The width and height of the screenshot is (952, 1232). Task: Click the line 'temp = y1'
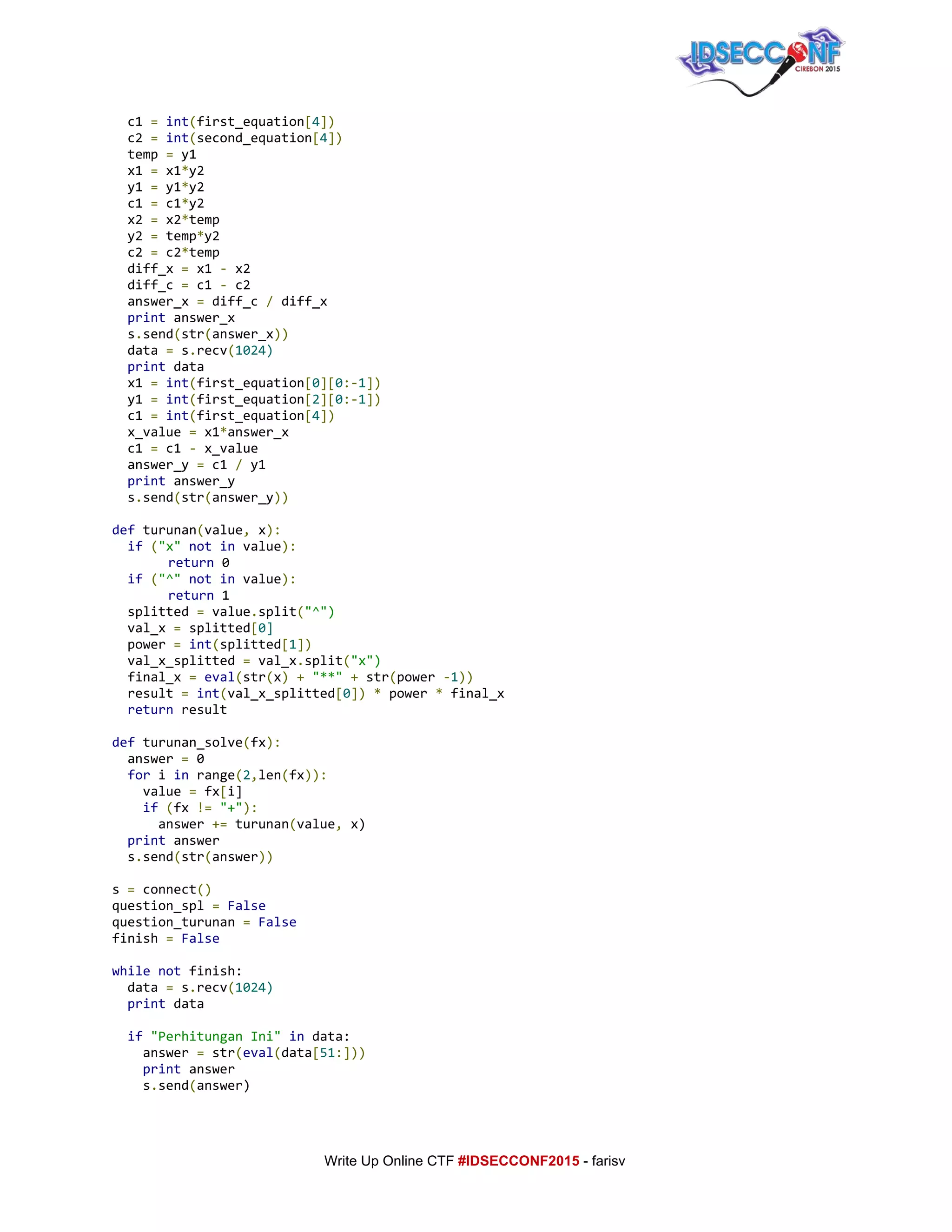click(162, 154)
